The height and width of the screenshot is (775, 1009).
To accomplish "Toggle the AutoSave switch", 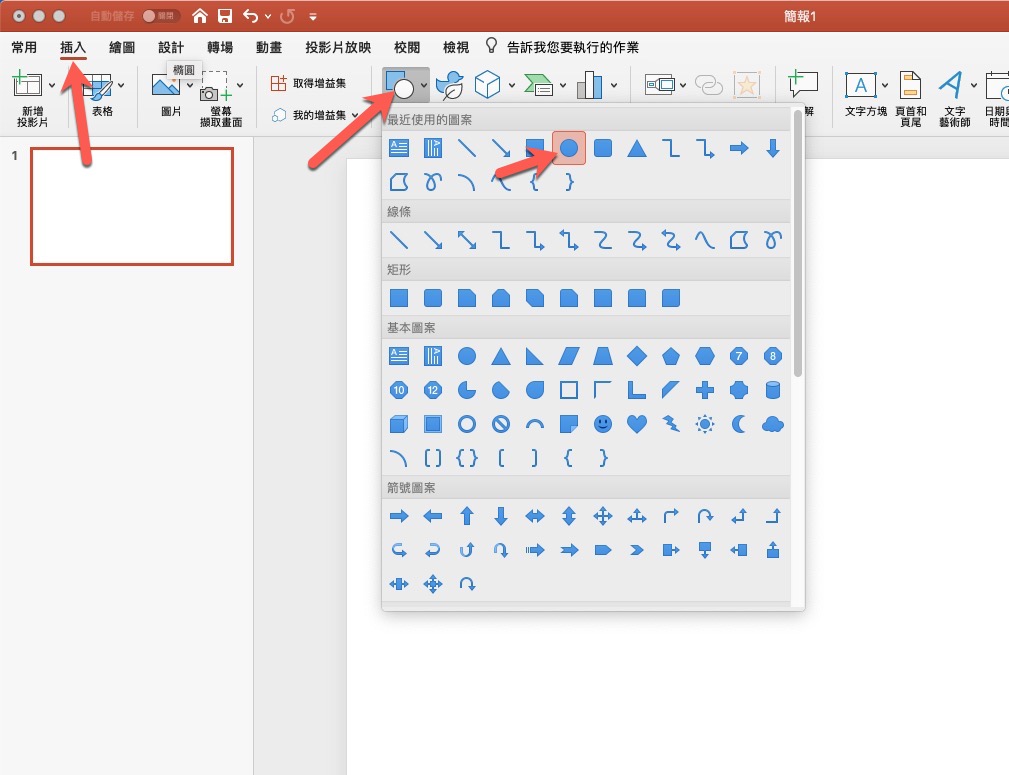I will pyautogui.click(x=159, y=16).
